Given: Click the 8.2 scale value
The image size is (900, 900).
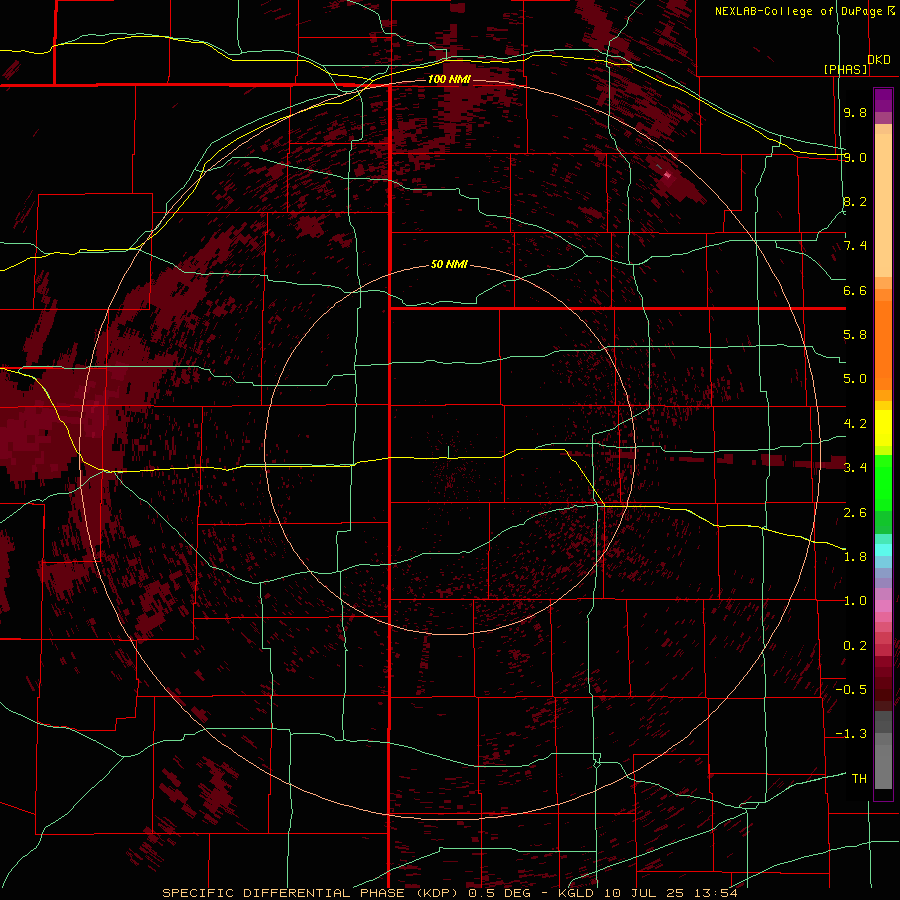Looking at the screenshot, I should pyautogui.click(x=855, y=201).
